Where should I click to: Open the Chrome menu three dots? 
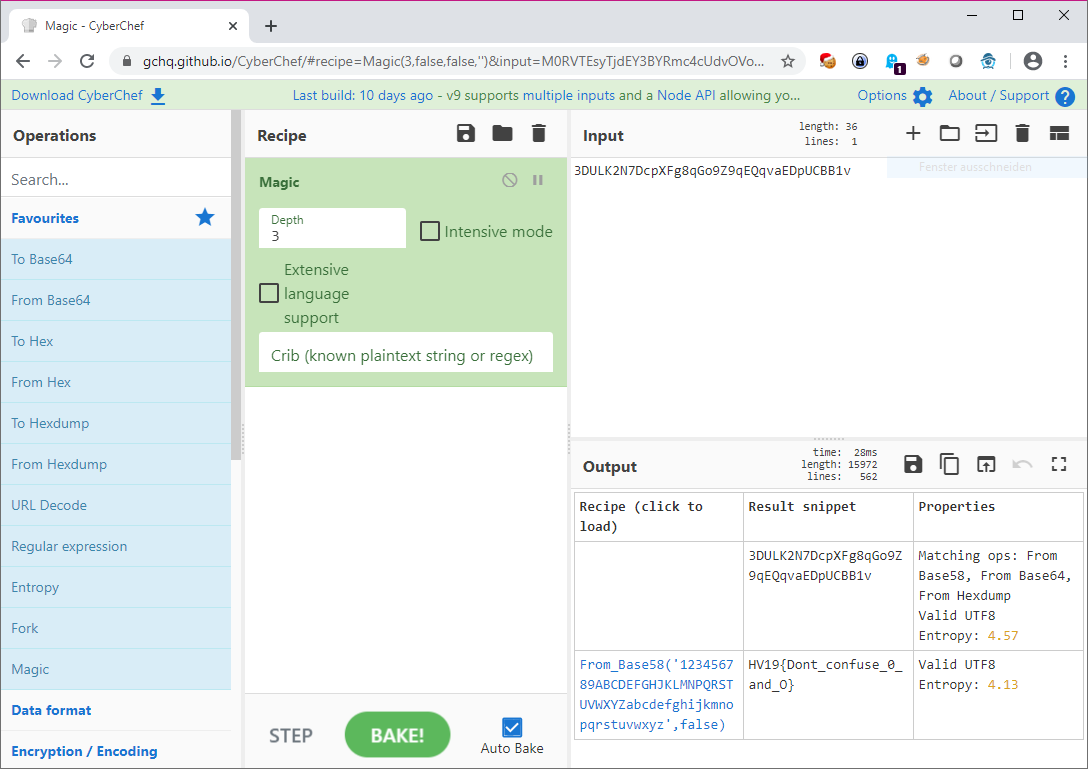1065,61
